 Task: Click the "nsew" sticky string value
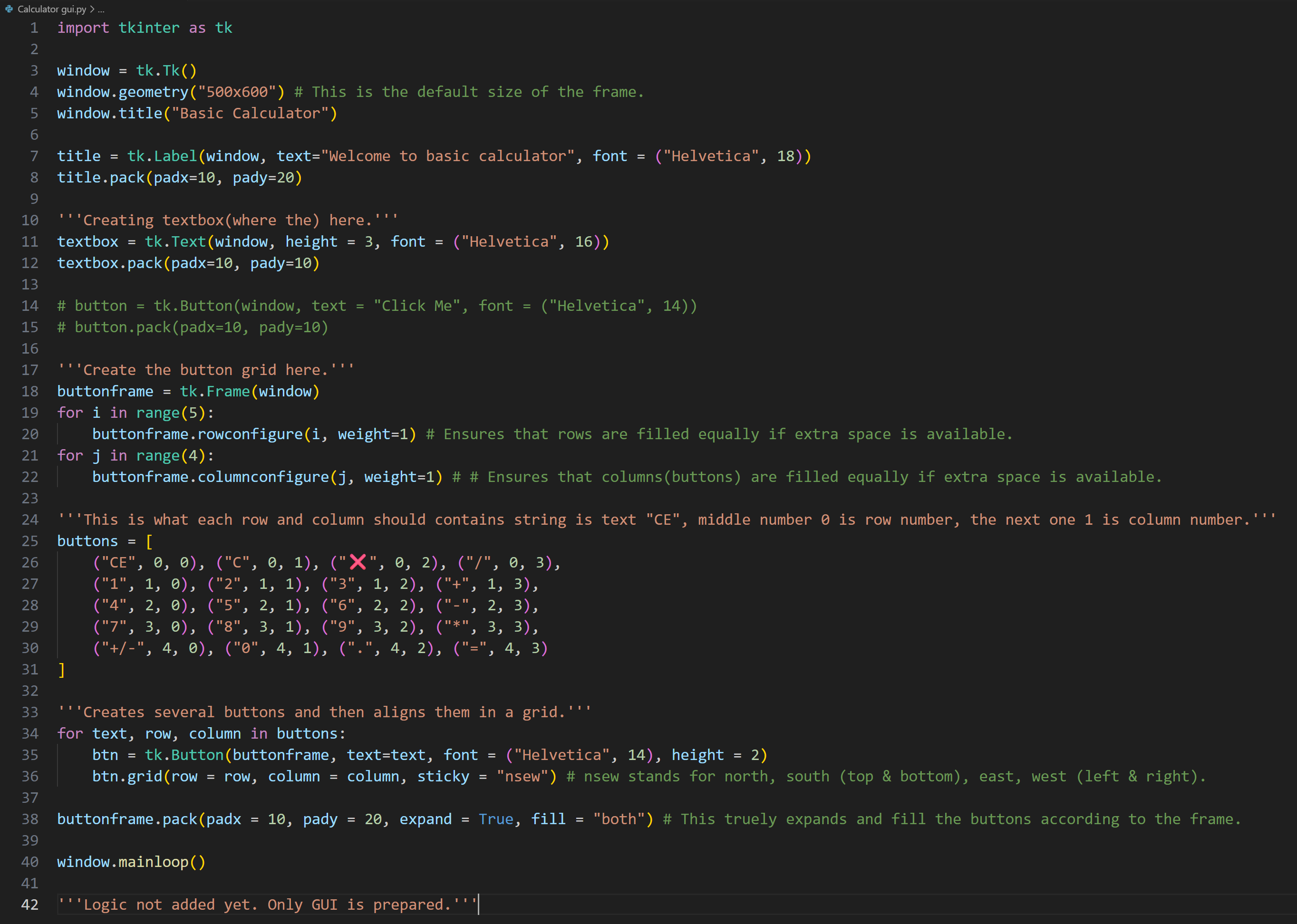tap(523, 777)
